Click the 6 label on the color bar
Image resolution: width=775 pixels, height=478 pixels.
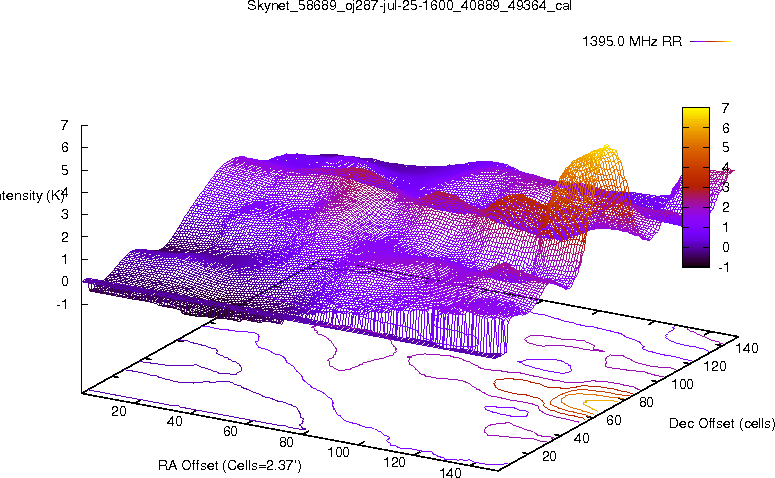tap(725, 128)
